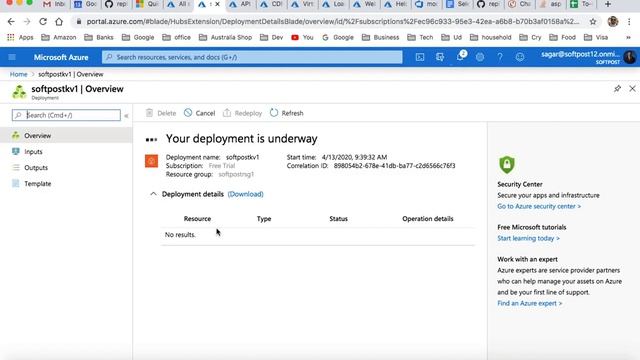The height and width of the screenshot is (360, 640).
Task: Open the Australia Shop bookmarks folder
Action: (225, 37)
